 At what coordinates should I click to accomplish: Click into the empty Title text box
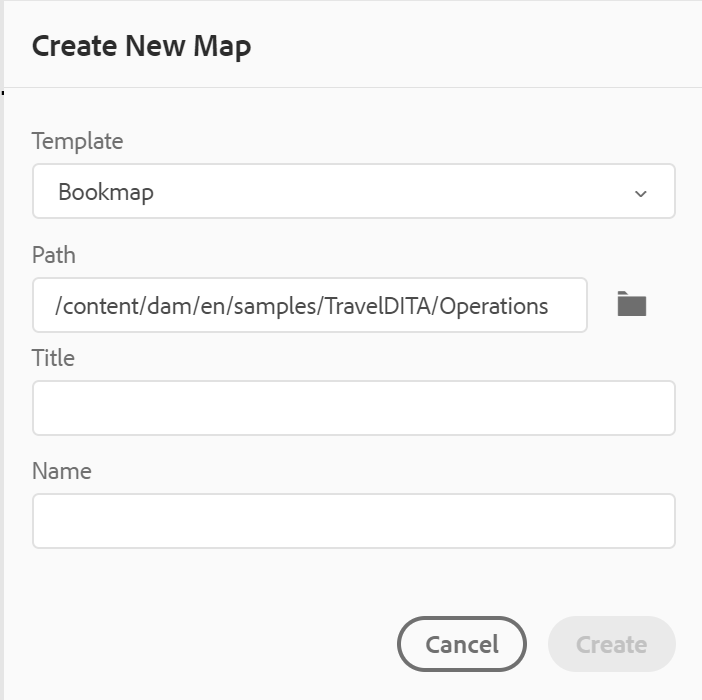(354, 408)
